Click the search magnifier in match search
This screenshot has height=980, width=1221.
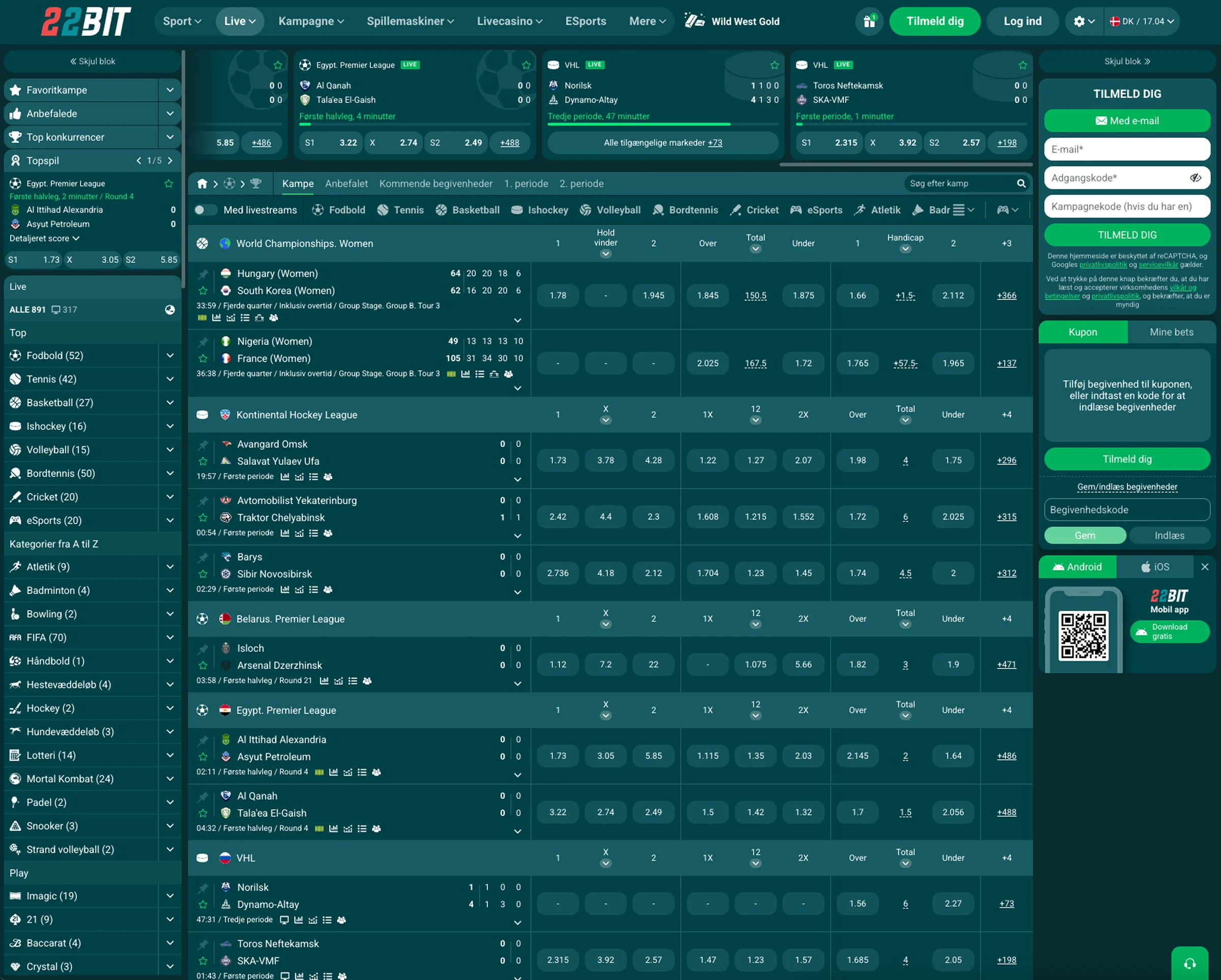point(1021,184)
